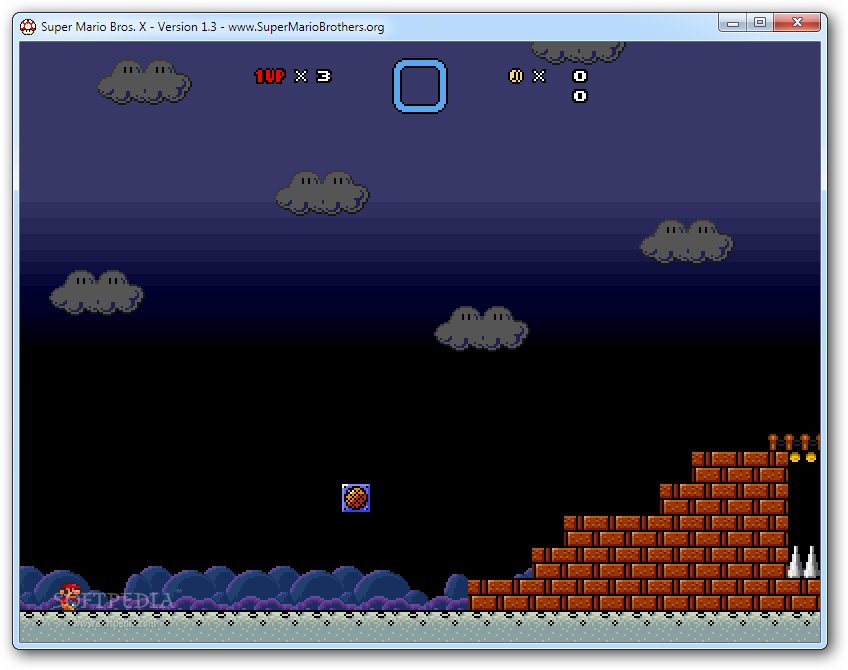Click the orange ball item block

coord(356,497)
